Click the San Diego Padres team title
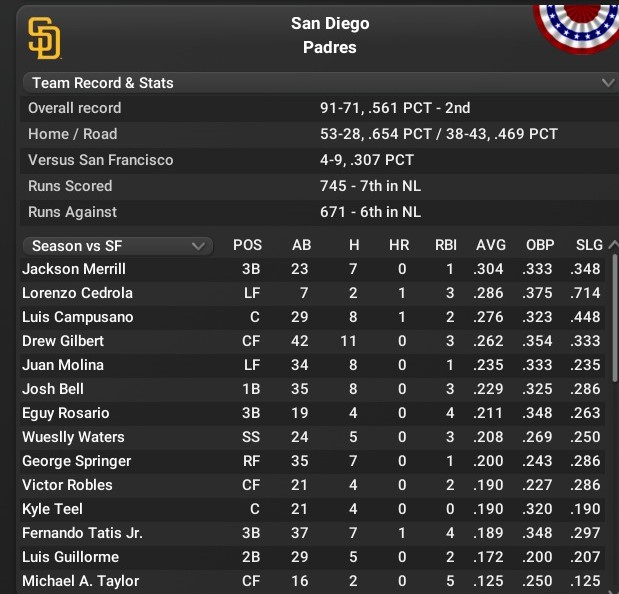This screenshot has width=619, height=594. coord(330,35)
